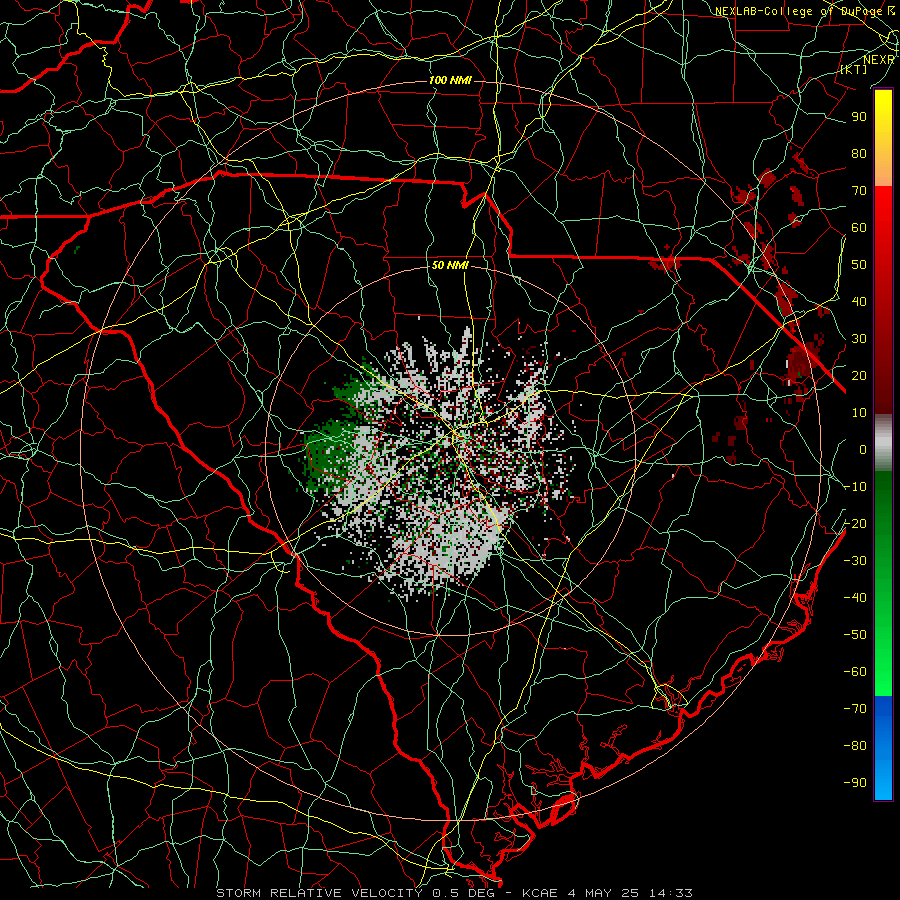The image size is (900, 900).
Task: Click the "-50" value on velocity scale
Action: click(855, 634)
